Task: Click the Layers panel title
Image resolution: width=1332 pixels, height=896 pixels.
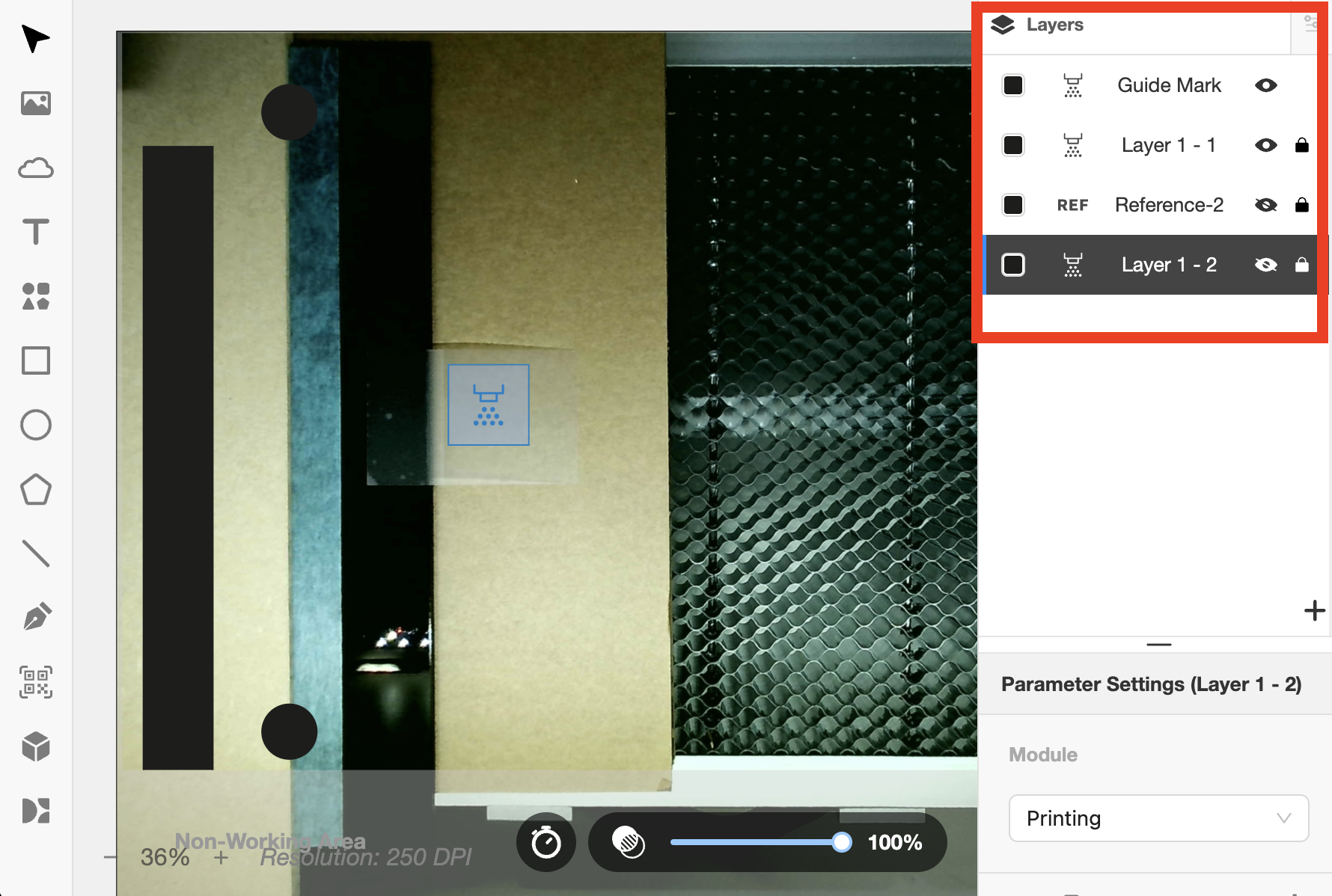Action: click(x=1054, y=25)
